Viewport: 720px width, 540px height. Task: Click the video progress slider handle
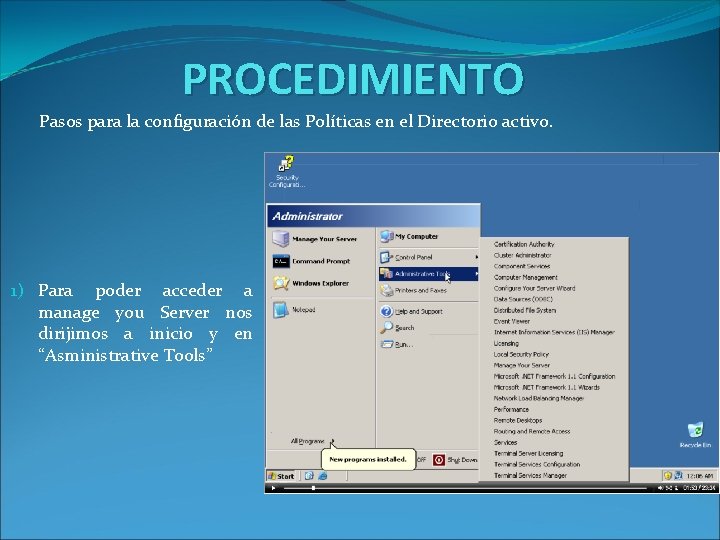tap(313, 488)
